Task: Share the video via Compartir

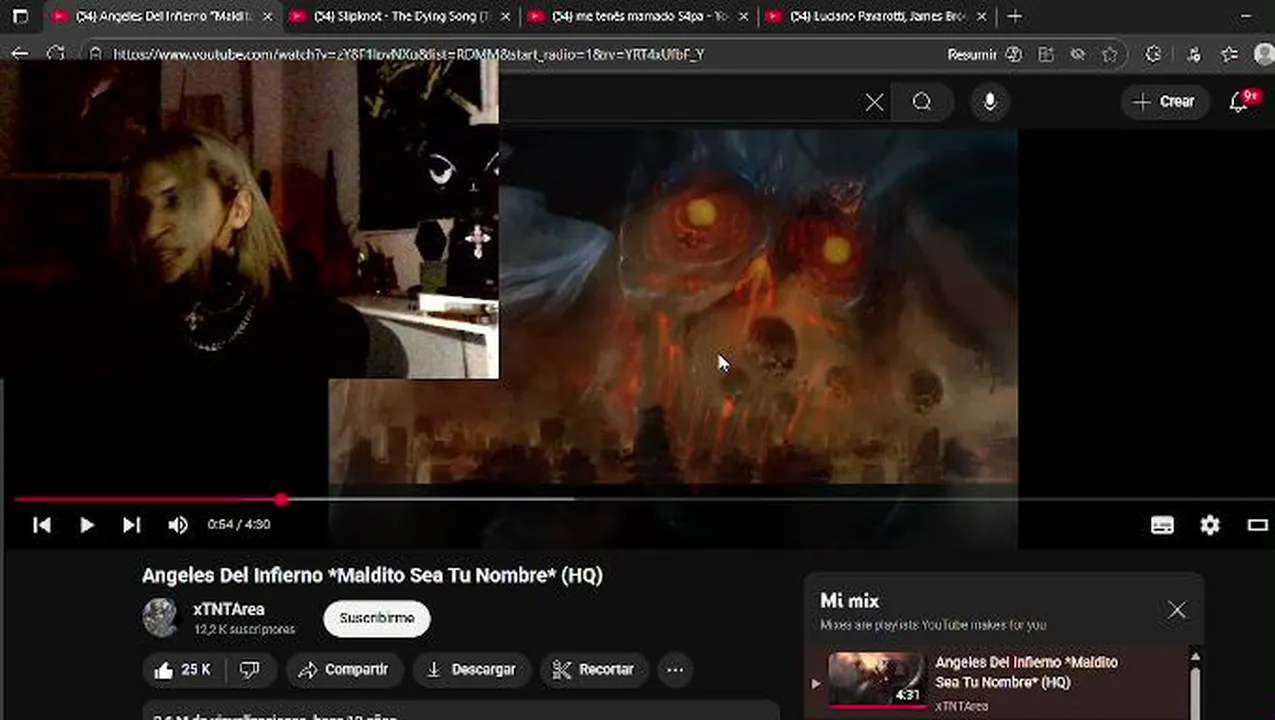Action: (344, 670)
